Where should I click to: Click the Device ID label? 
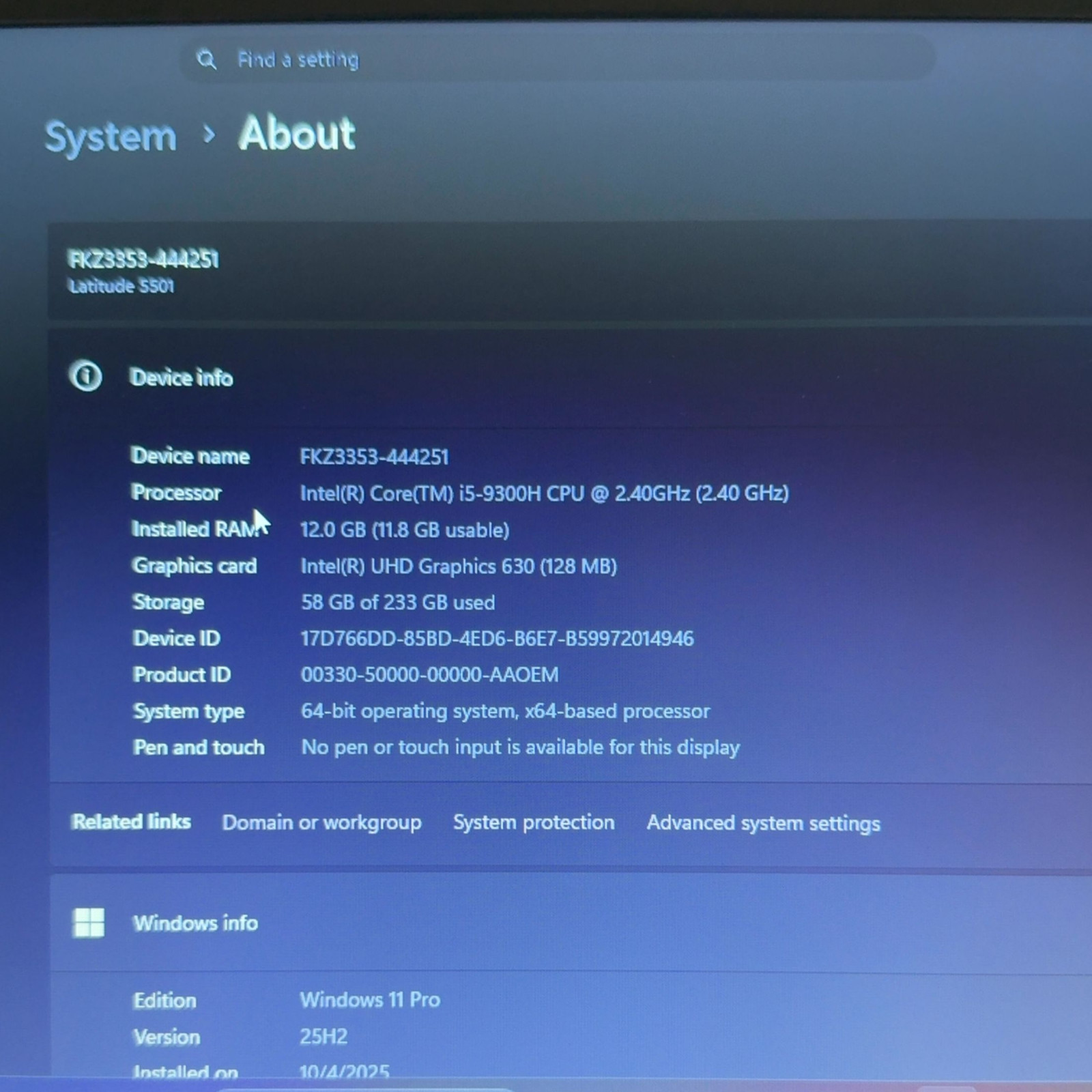pos(176,638)
